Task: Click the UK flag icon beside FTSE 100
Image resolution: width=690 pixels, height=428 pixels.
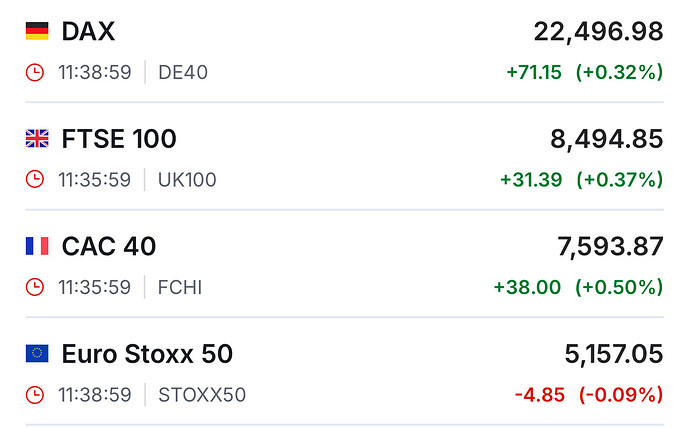Action: (37, 138)
